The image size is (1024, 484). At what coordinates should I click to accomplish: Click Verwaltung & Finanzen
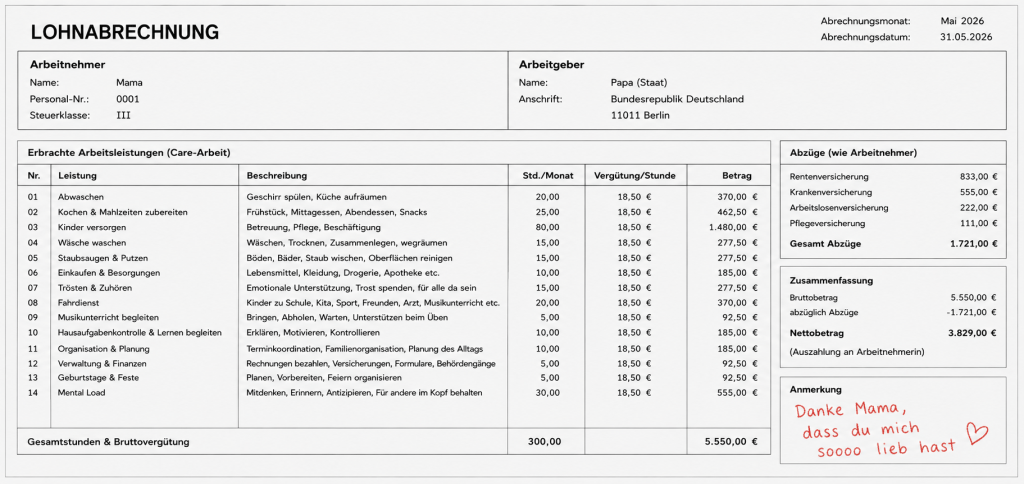(x=103, y=363)
